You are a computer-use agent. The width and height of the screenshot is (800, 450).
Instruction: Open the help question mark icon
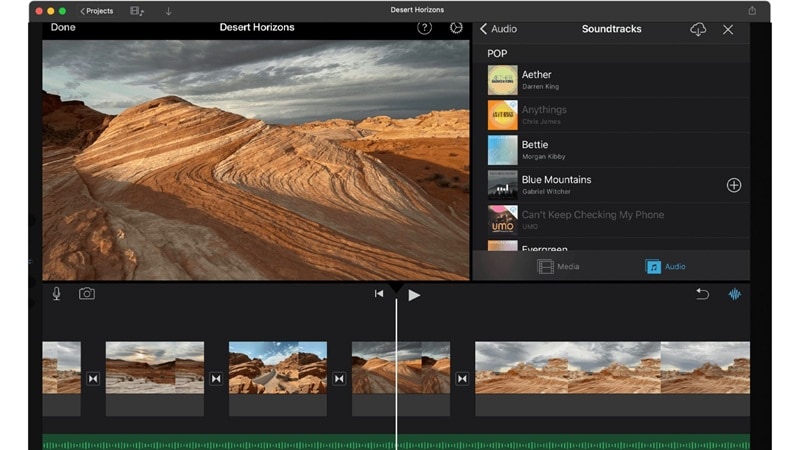click(x=424, y=28)
